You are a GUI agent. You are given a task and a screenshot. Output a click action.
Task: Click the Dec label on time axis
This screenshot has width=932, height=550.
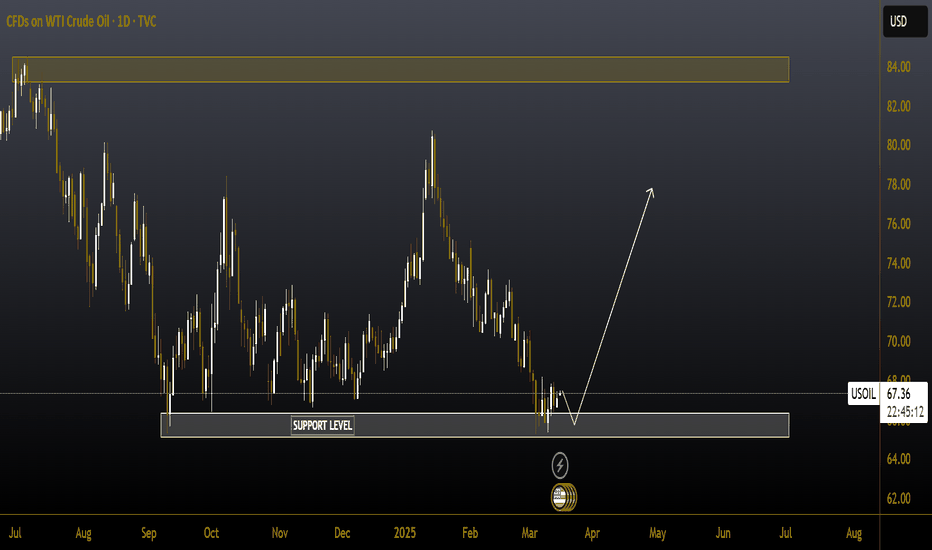click(342, 533)
